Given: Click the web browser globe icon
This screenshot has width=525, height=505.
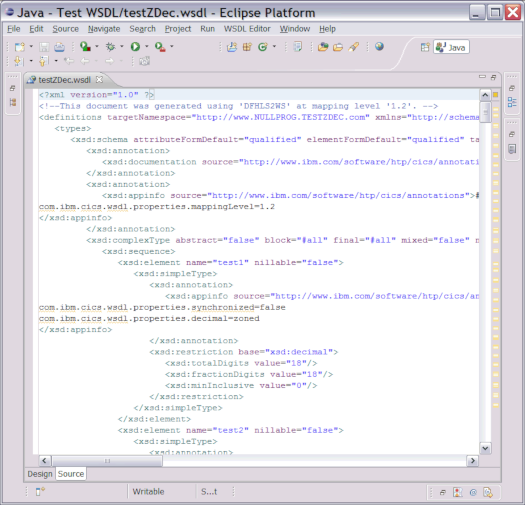Looking at the screenshot, I should click(x=379, y=47).
